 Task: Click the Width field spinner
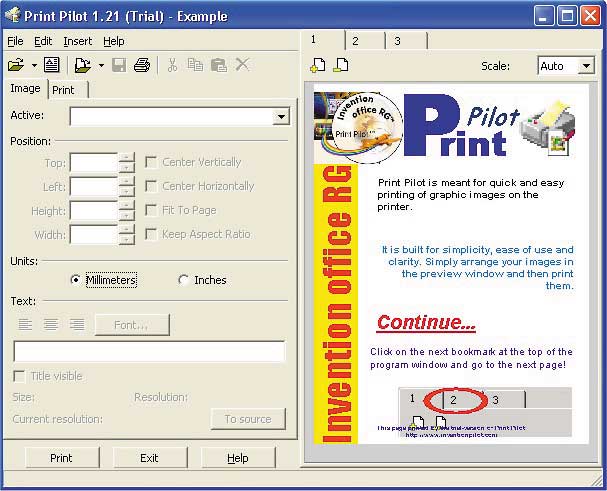click(x=127, y=235)
